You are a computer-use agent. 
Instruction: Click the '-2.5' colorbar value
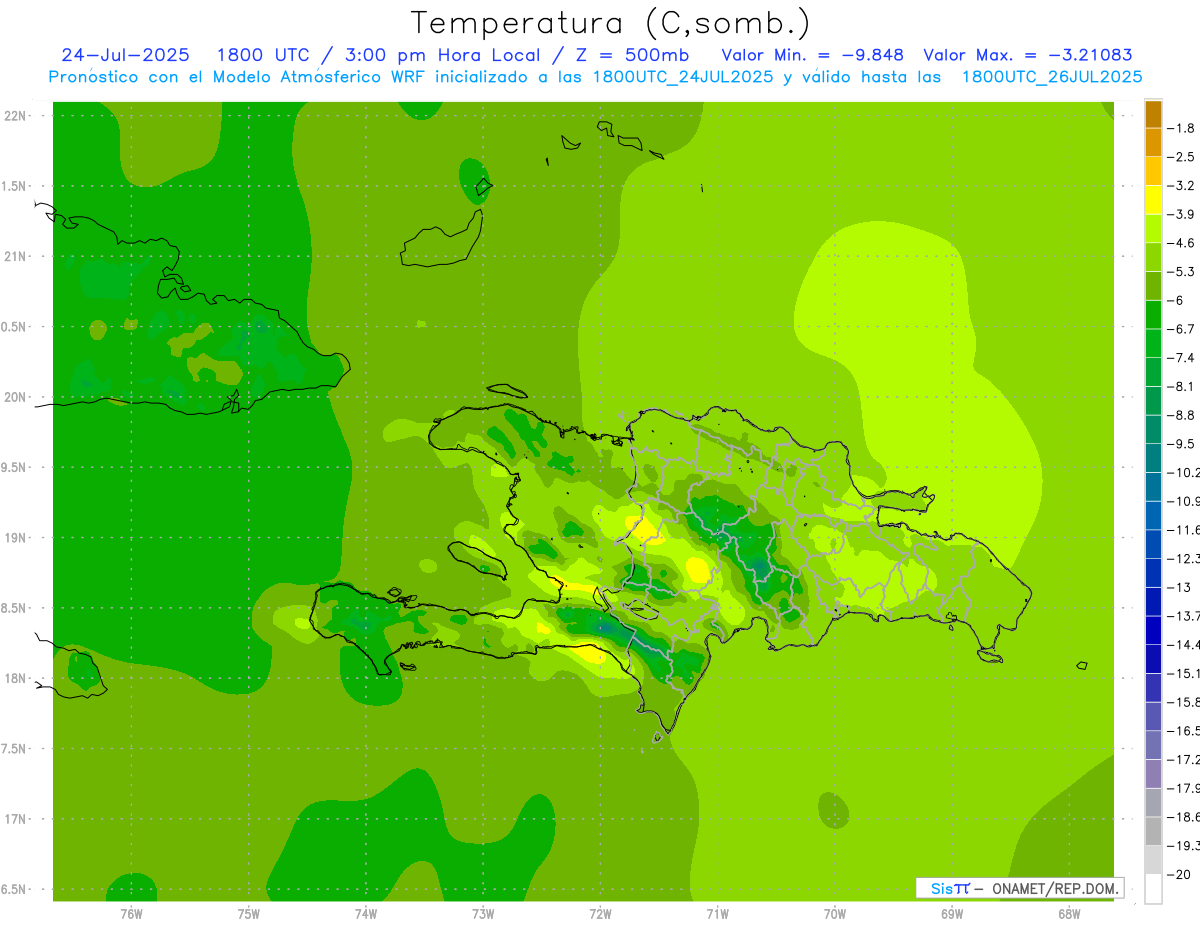[1182, 157]
